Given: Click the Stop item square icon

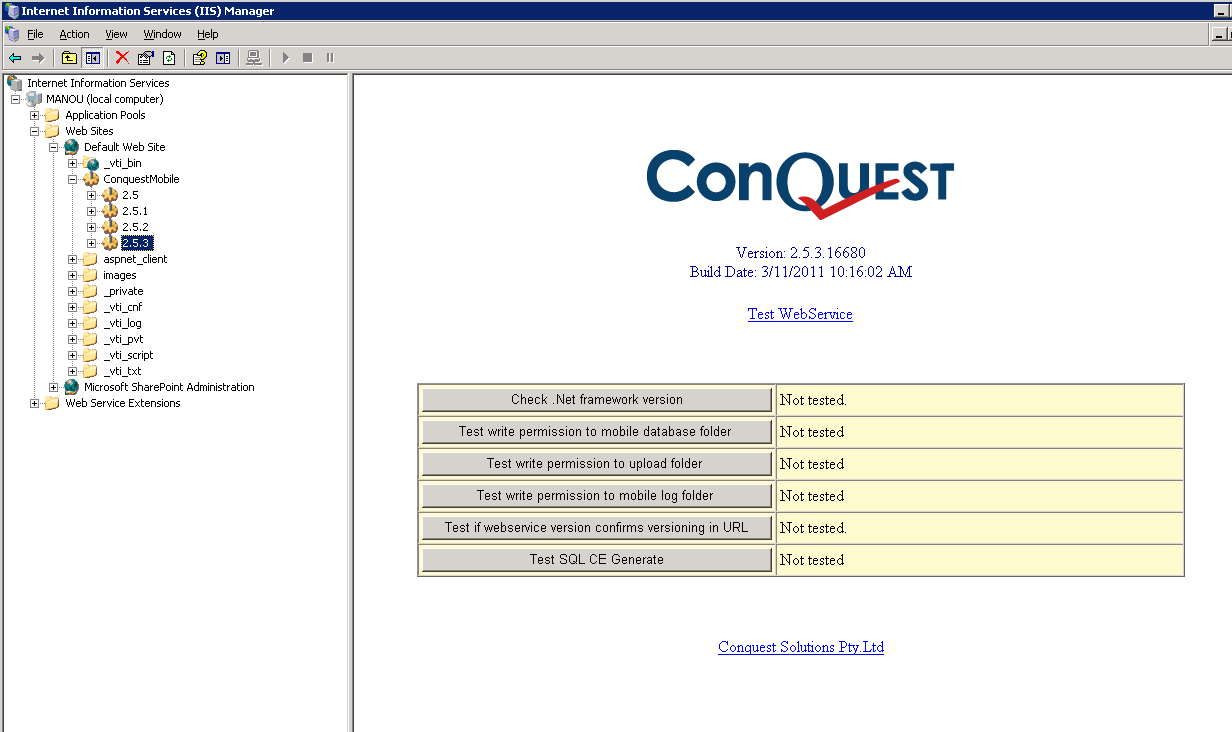Looking at the screenshot, I should click(307, 58).
